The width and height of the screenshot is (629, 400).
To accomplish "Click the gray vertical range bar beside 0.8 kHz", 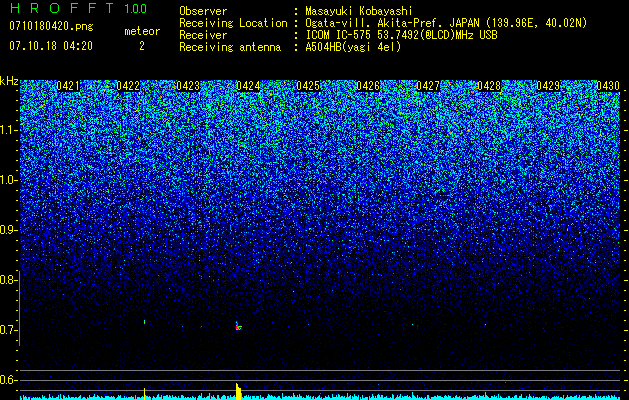I will pos(19,308).
